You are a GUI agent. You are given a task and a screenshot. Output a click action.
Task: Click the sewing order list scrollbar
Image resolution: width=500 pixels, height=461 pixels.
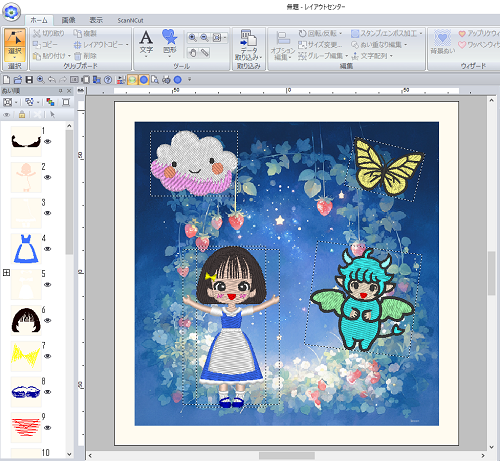tap(69, 192)
